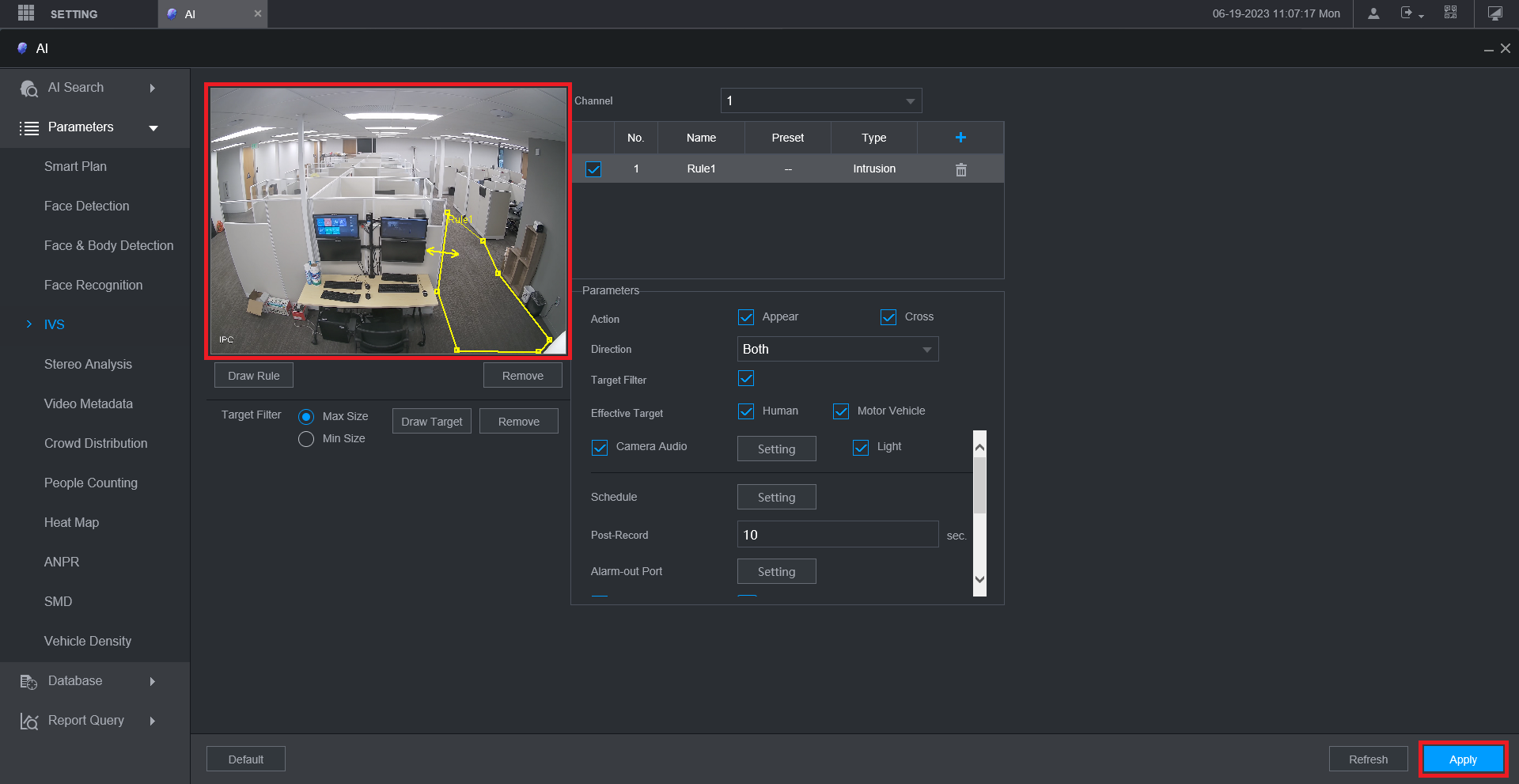Open the Direction dropdown set to Both
Screen dimensions: 1519x784
pos(837,349)
